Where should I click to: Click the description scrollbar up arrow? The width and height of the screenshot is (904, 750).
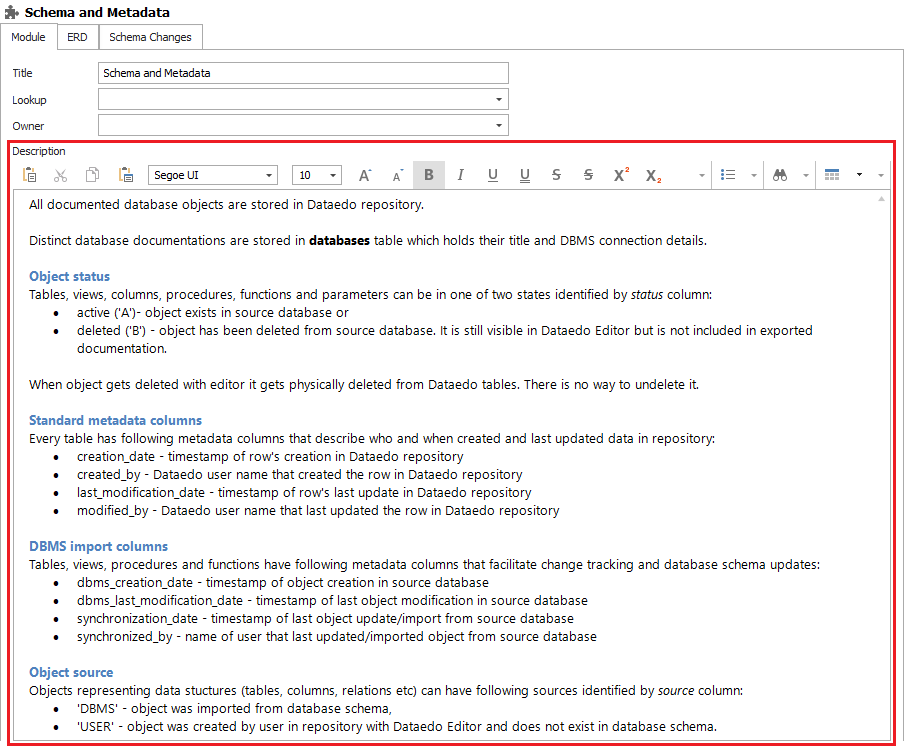(x=881, y=200)
